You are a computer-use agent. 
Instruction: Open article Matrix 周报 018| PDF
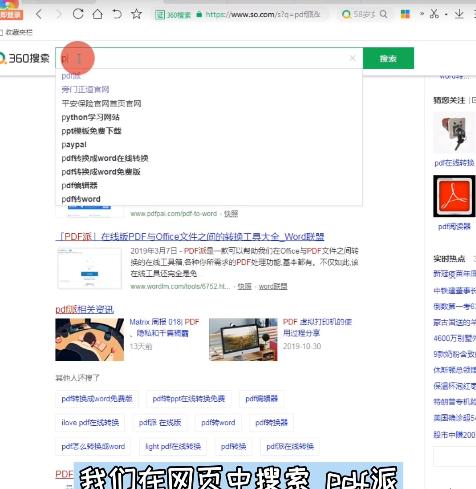pos(164,327)
